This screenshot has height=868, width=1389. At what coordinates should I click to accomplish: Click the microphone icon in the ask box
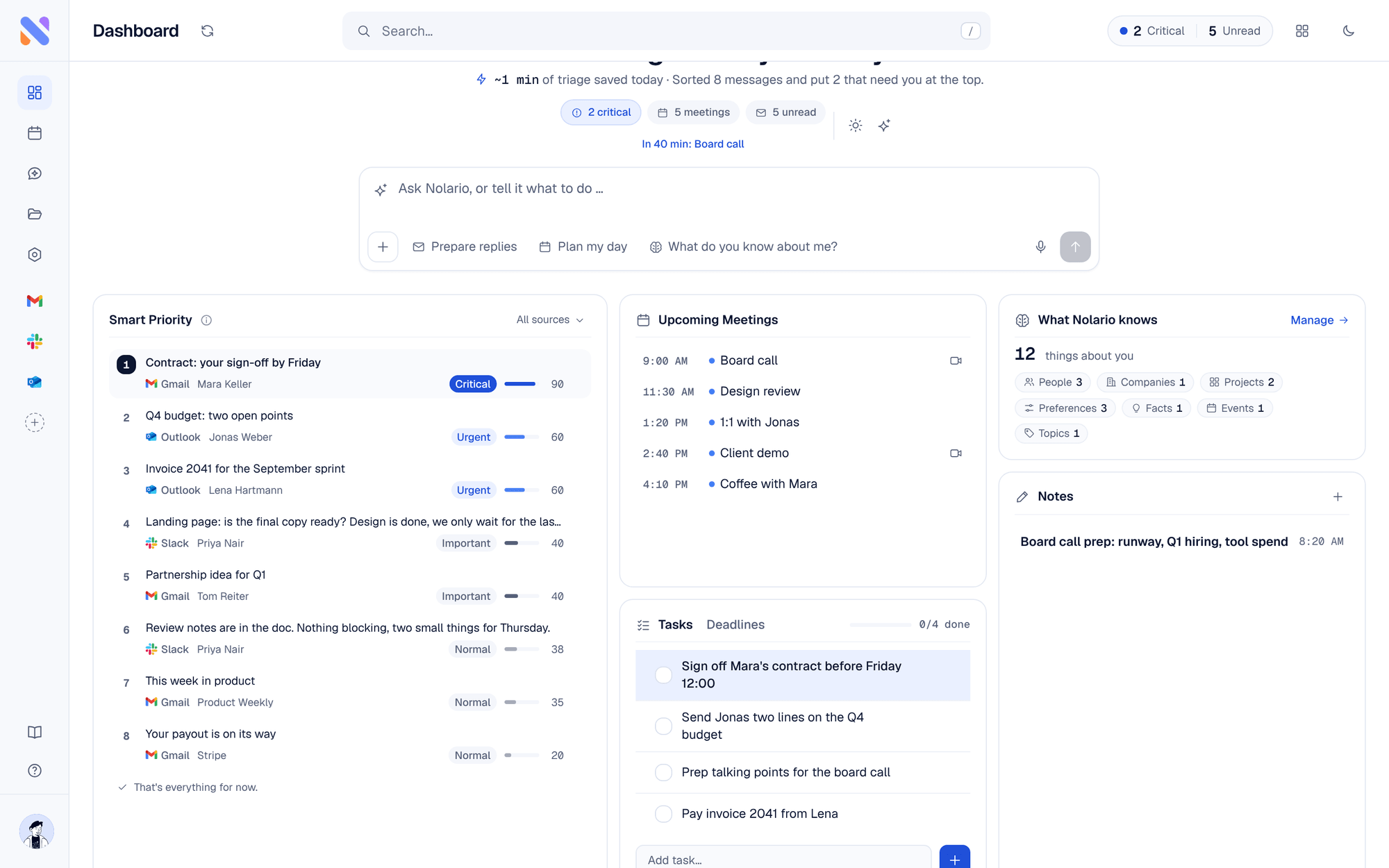1040,247
